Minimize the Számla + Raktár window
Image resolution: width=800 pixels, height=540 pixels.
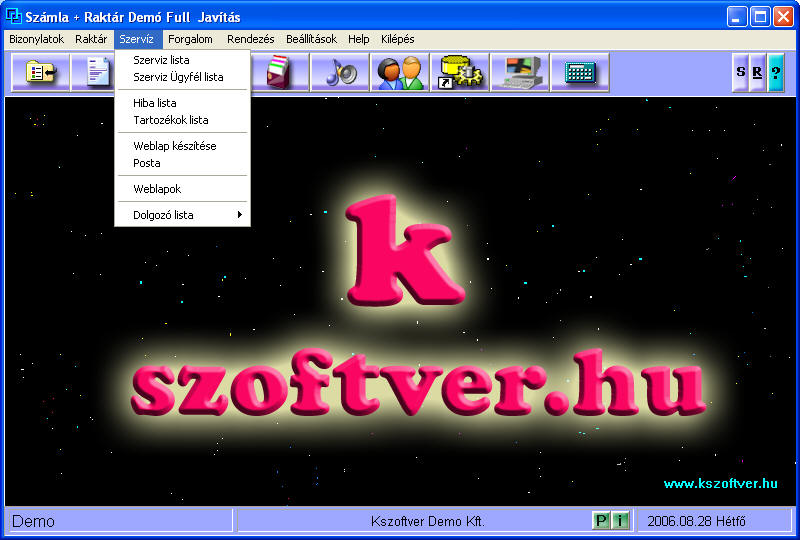click(737, 16)
